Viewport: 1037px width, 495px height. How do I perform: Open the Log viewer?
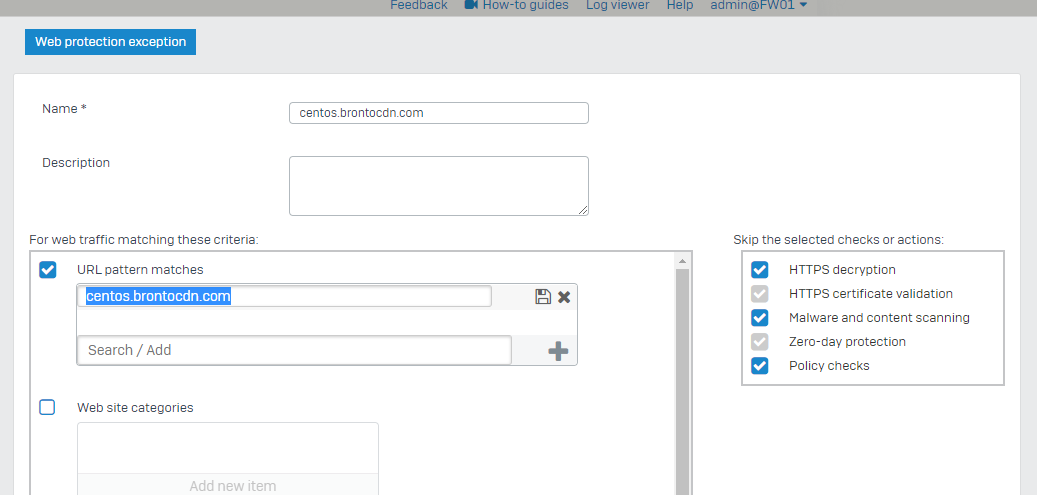click(x=618, y=5)
